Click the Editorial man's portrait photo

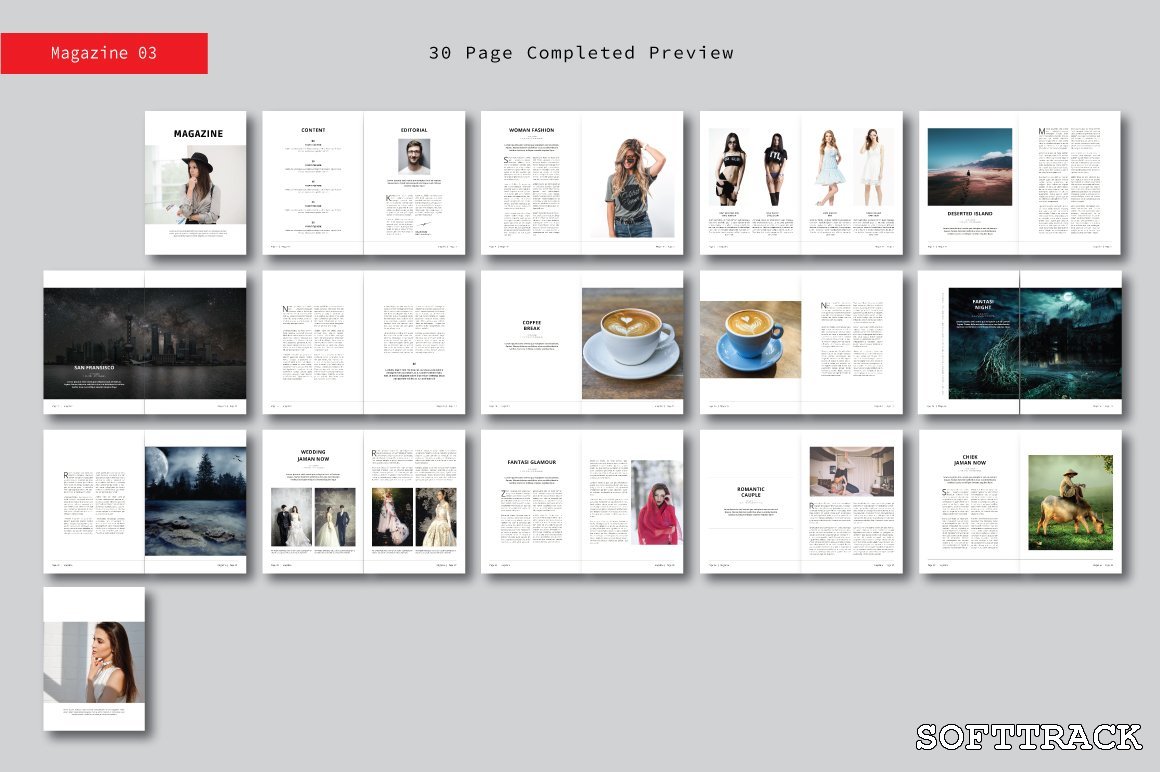click(x=414, y=155)
